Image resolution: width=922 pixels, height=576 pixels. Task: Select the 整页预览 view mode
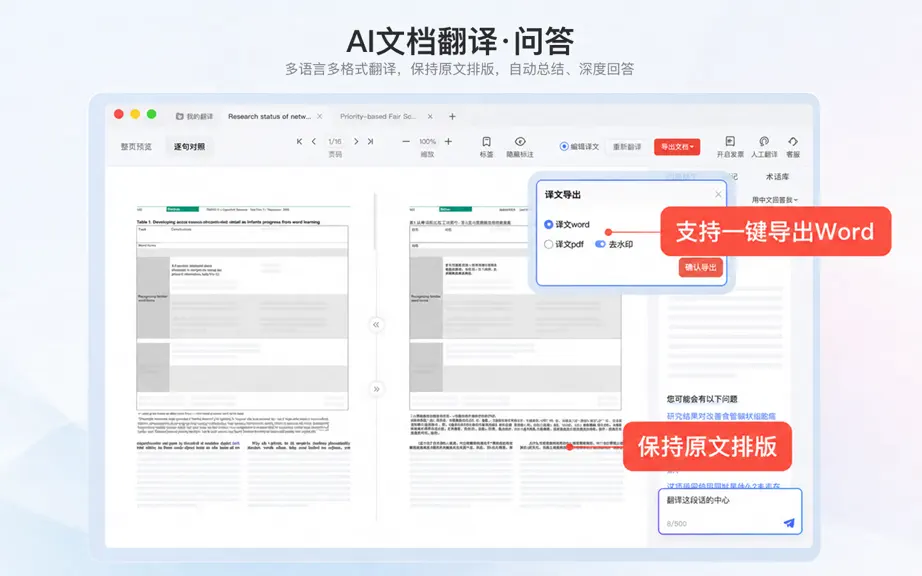point(136,146)
